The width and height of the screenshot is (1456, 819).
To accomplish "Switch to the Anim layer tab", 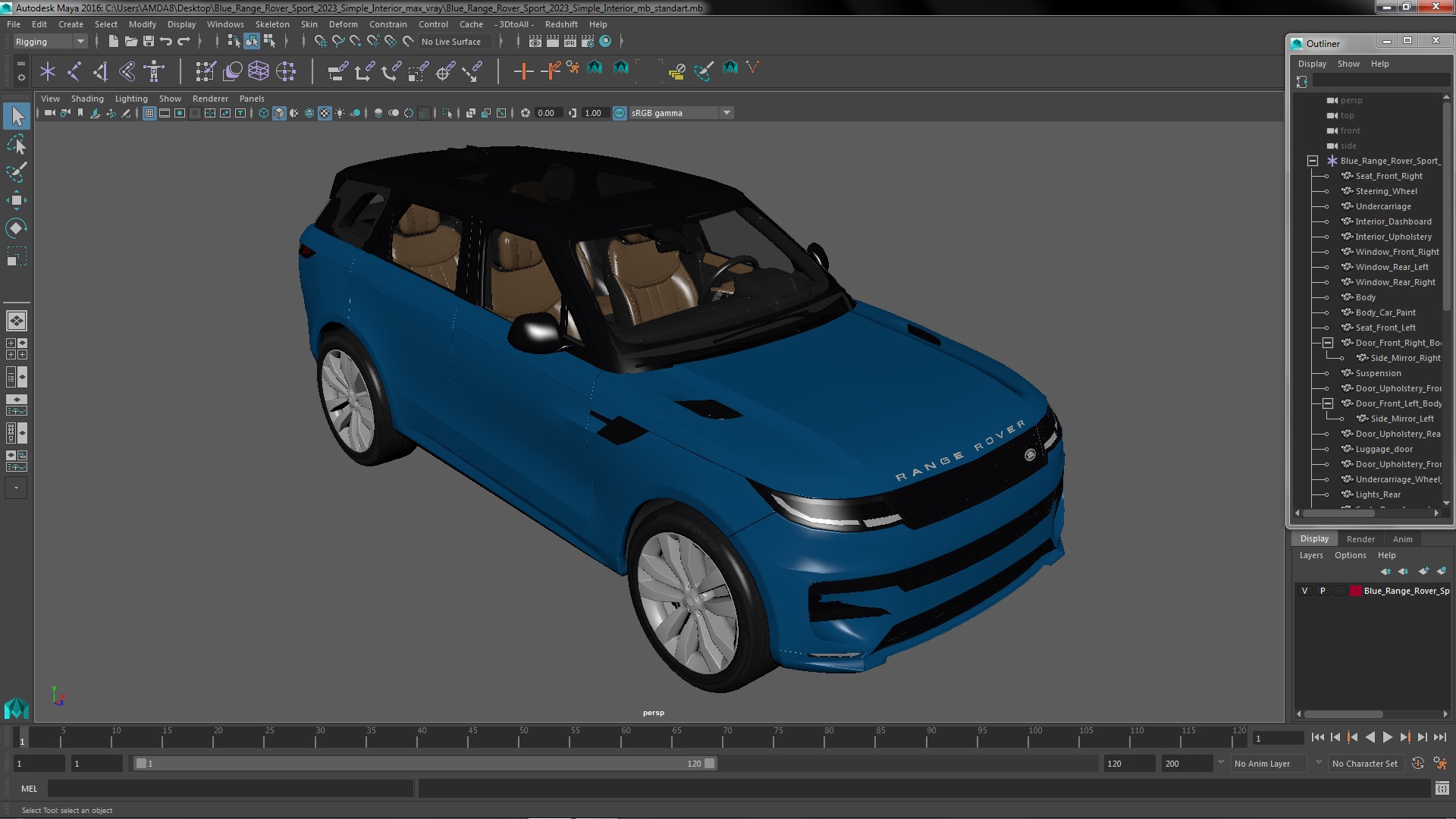I will (1402, 539).
